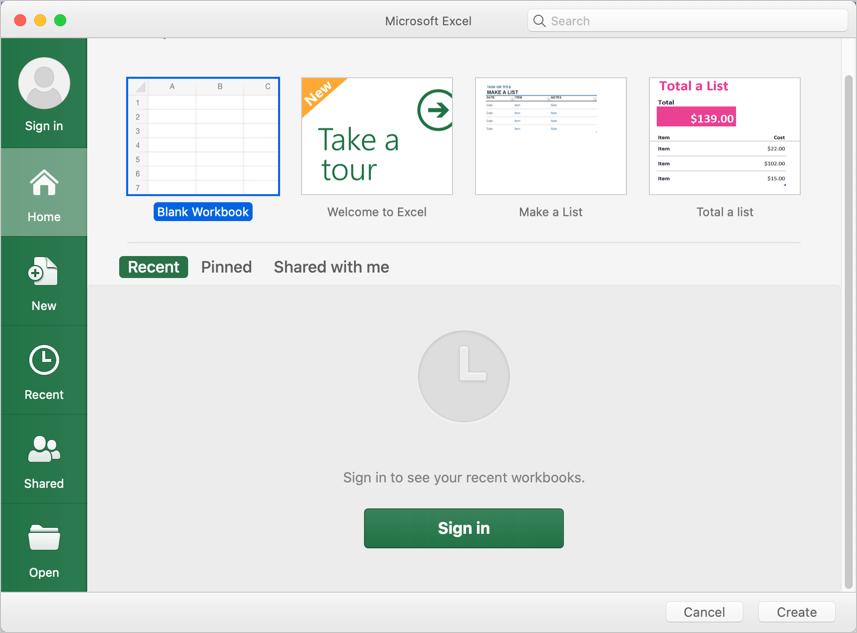Screen dimensions: 857x633
Task: Open the Shared people icon in the sidebar
Action: pyautogui.click(x=44, y=449)
